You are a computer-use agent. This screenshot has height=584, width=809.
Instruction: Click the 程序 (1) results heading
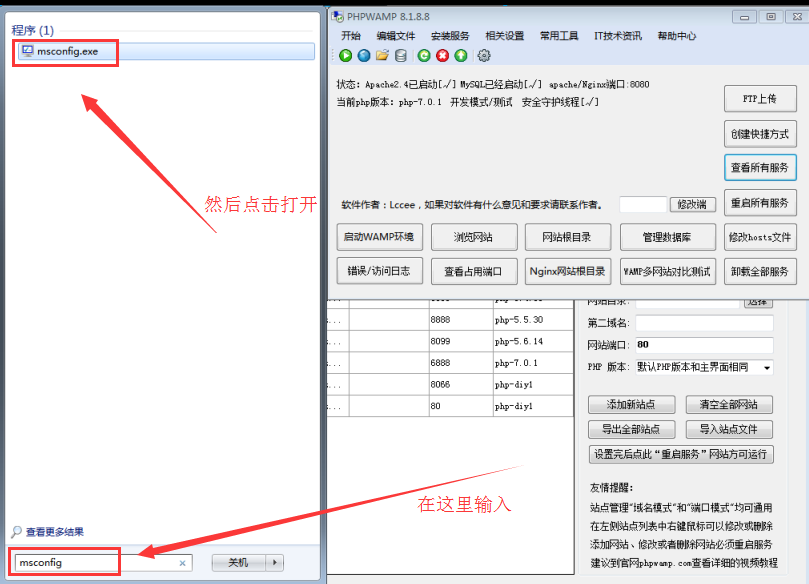(x=33, y=30)
